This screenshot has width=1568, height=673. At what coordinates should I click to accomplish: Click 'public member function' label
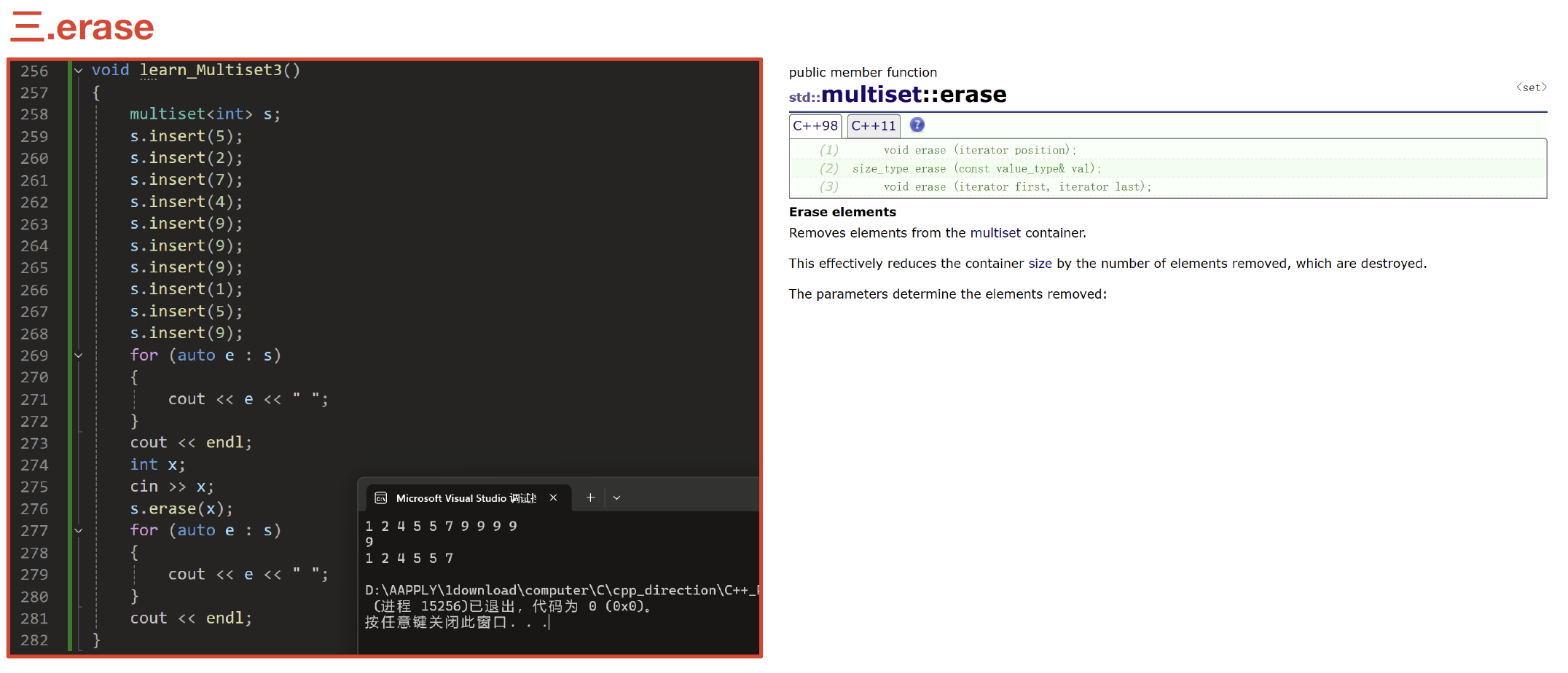coord(863,72)
